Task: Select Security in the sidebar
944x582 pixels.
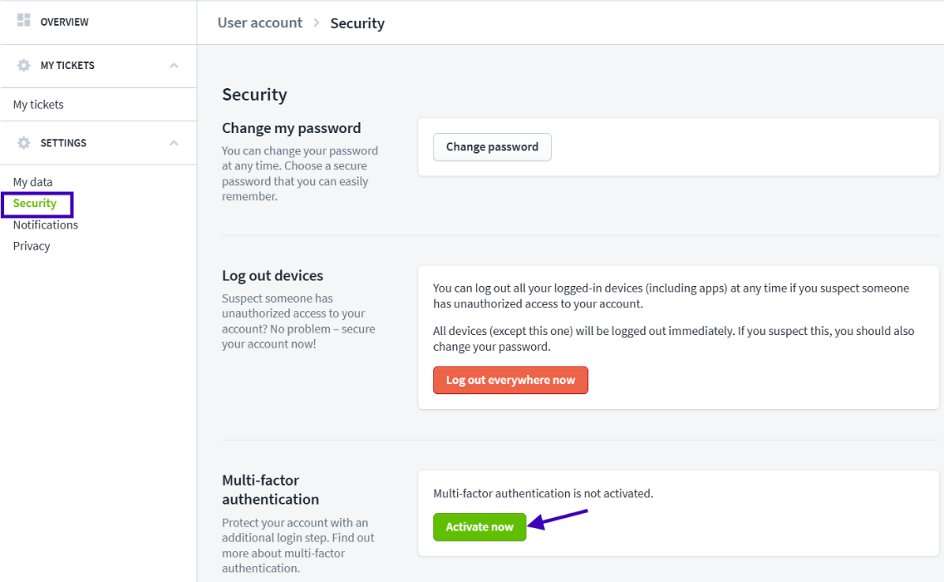Action: click(x=35, y=203)
